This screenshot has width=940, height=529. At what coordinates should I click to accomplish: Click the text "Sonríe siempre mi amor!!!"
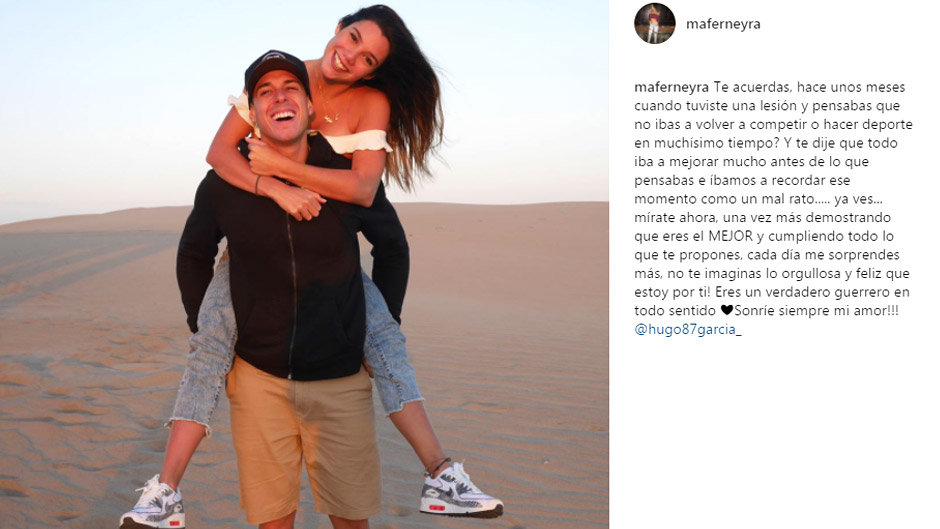click(817, 311)
